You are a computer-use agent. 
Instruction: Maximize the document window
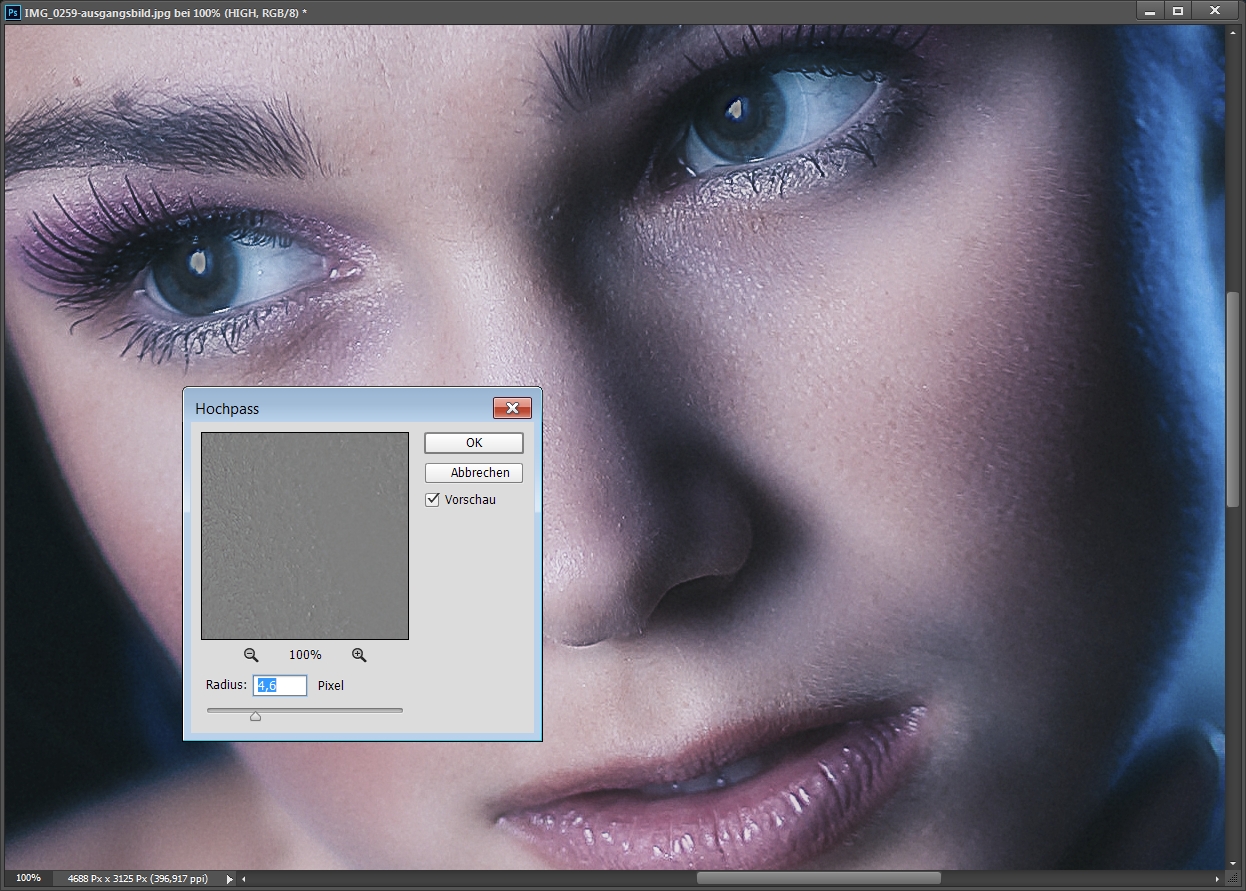1178,11
